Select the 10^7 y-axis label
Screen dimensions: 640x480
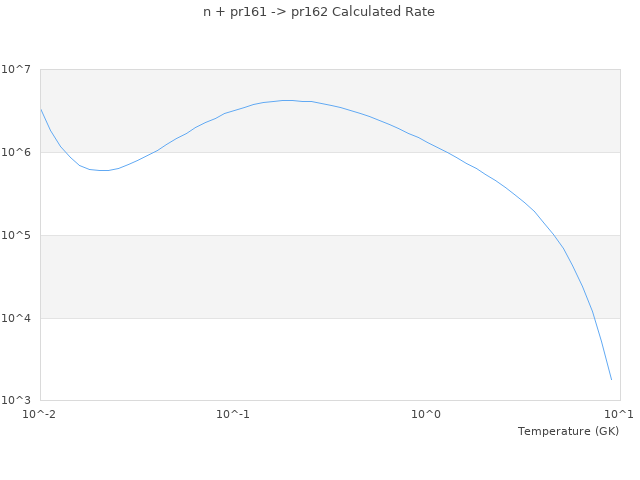click(17, 69)
